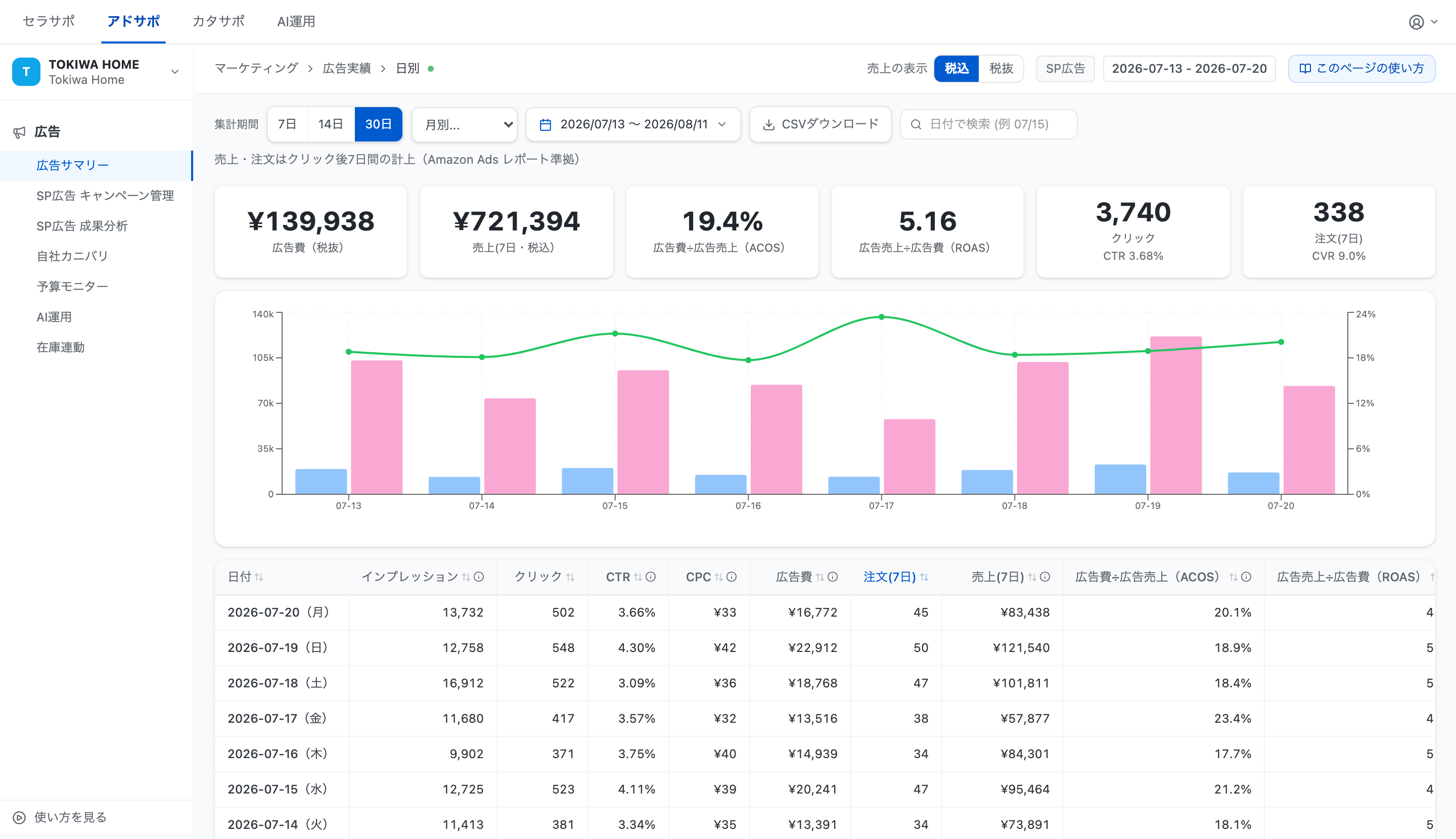Click the 広告実績 breadcrumb link
The image size is (1456, 839).
(x=346, y=69)
